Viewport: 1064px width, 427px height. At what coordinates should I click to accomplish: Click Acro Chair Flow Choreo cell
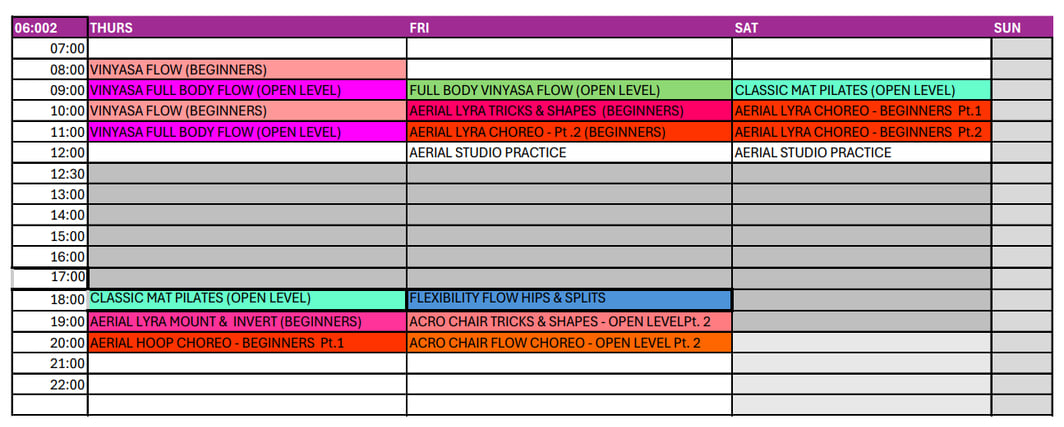coord(569,343)
